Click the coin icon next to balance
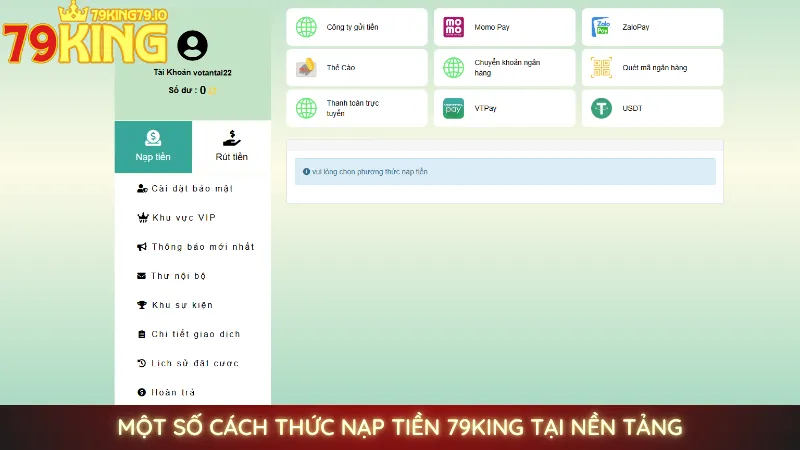The width and height of the screenshot is (800, 450). (x=212, y=91)
